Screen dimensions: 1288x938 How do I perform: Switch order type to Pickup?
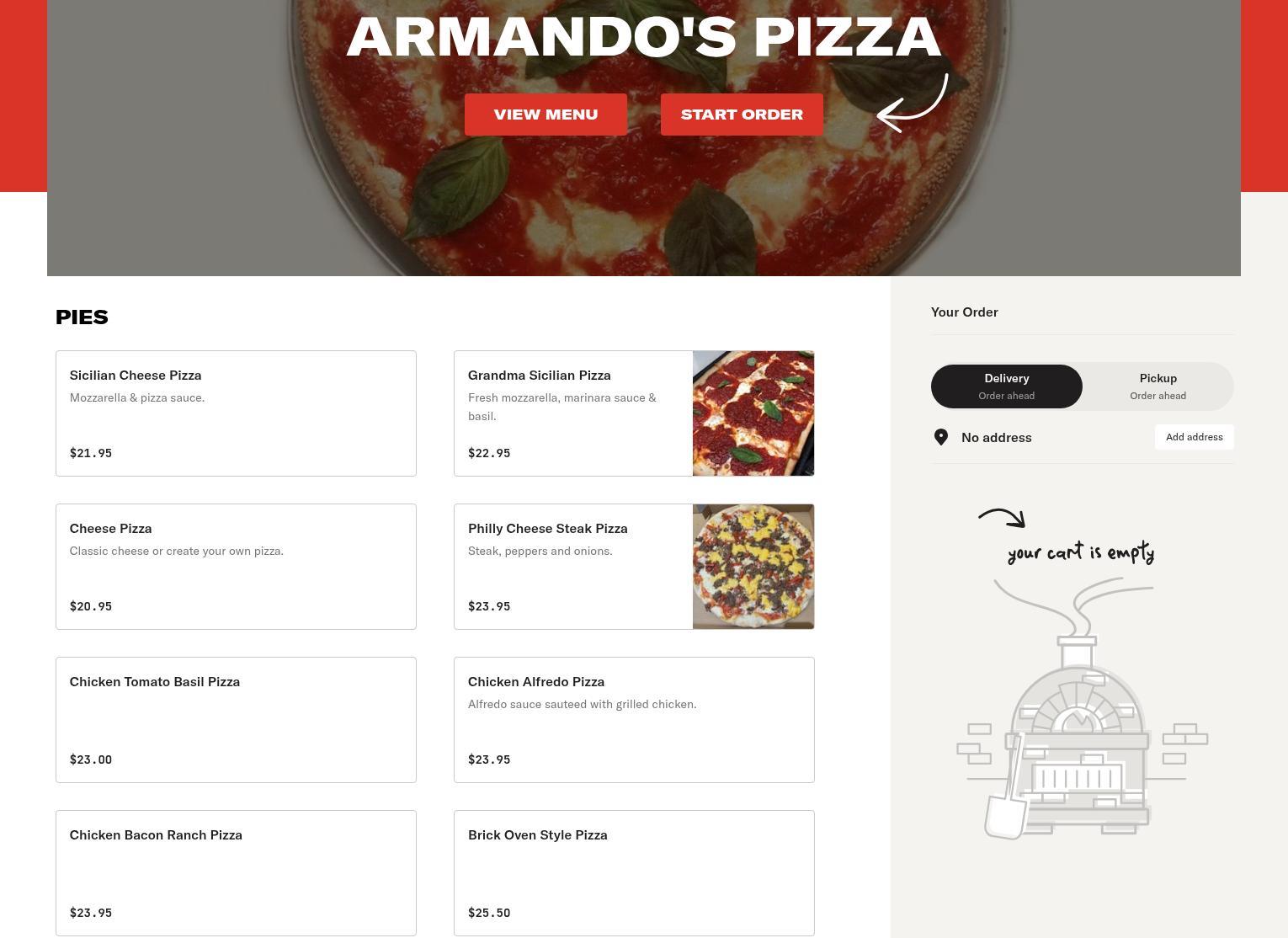coord(1158,386)
